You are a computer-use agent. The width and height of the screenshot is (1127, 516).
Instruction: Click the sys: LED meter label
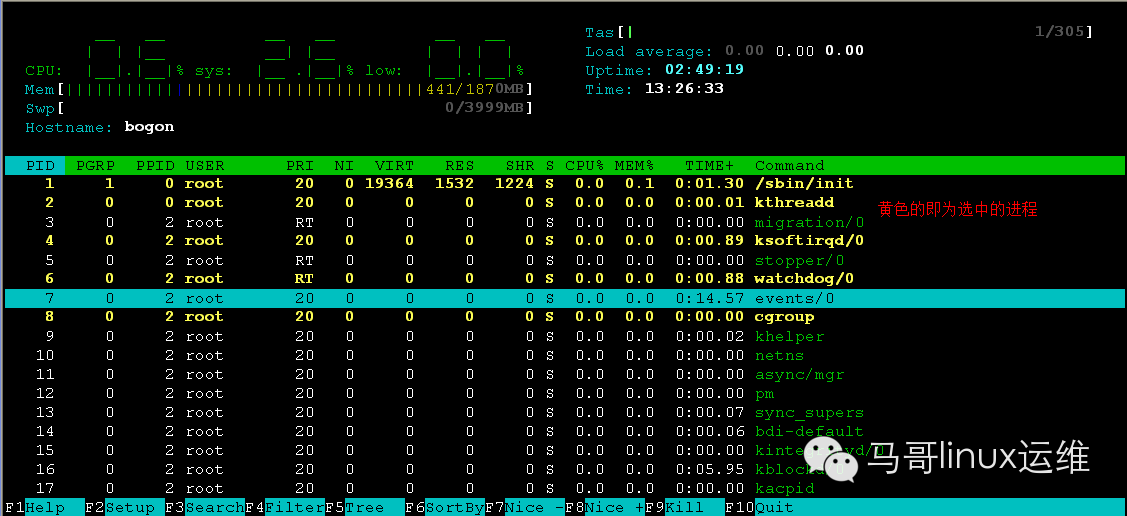[x=214, y=71]
